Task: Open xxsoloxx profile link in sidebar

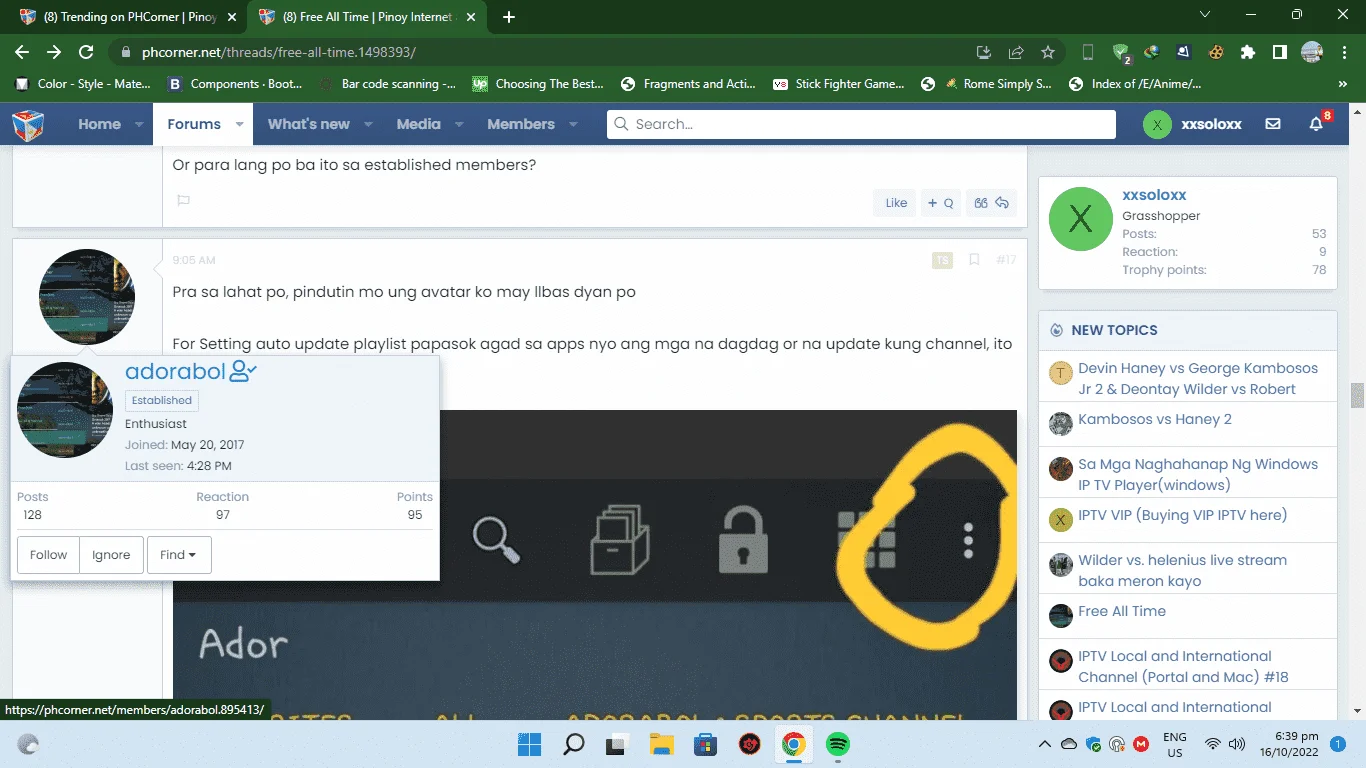Action: [1154, 195]
